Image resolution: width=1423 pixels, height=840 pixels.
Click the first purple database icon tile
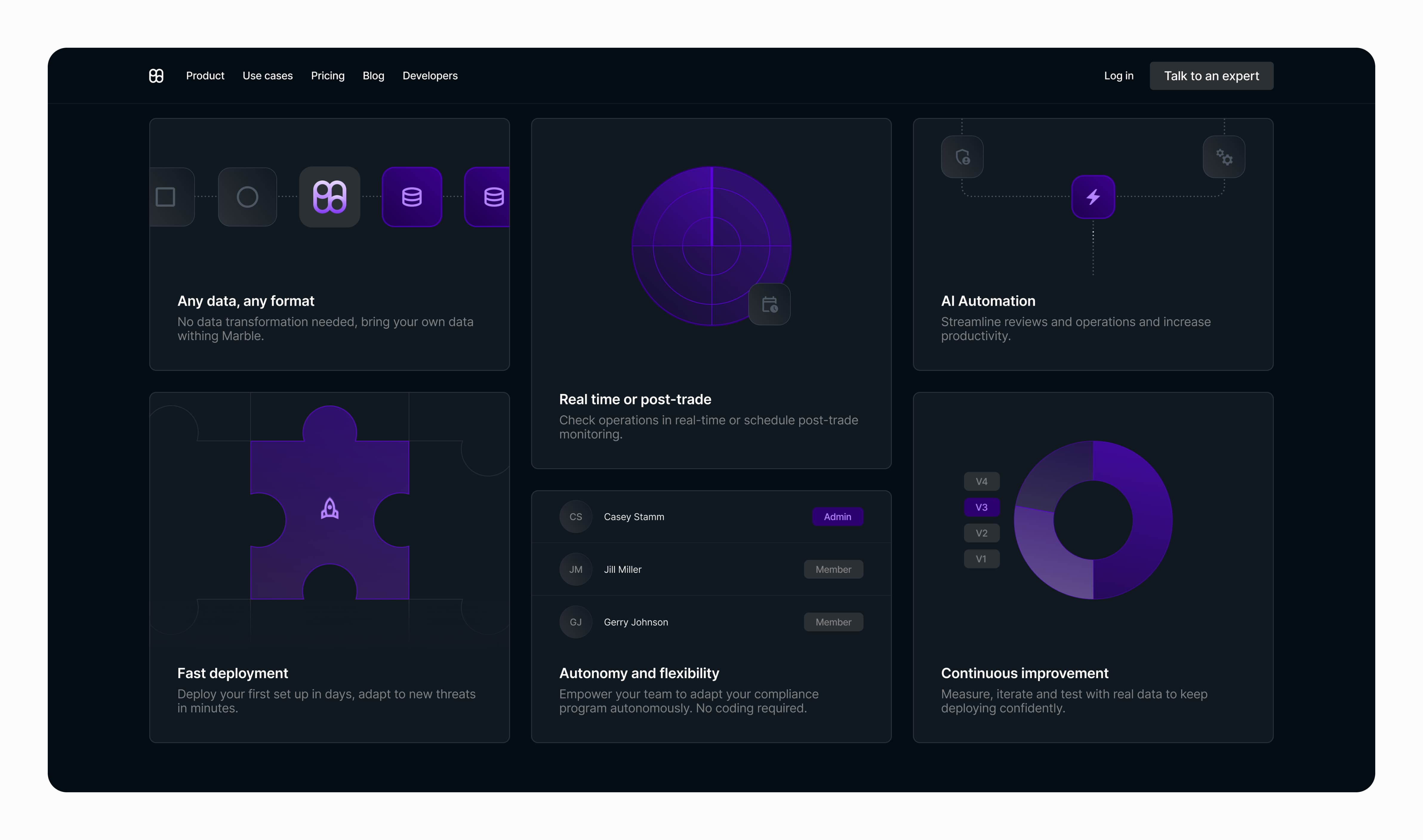412,197
